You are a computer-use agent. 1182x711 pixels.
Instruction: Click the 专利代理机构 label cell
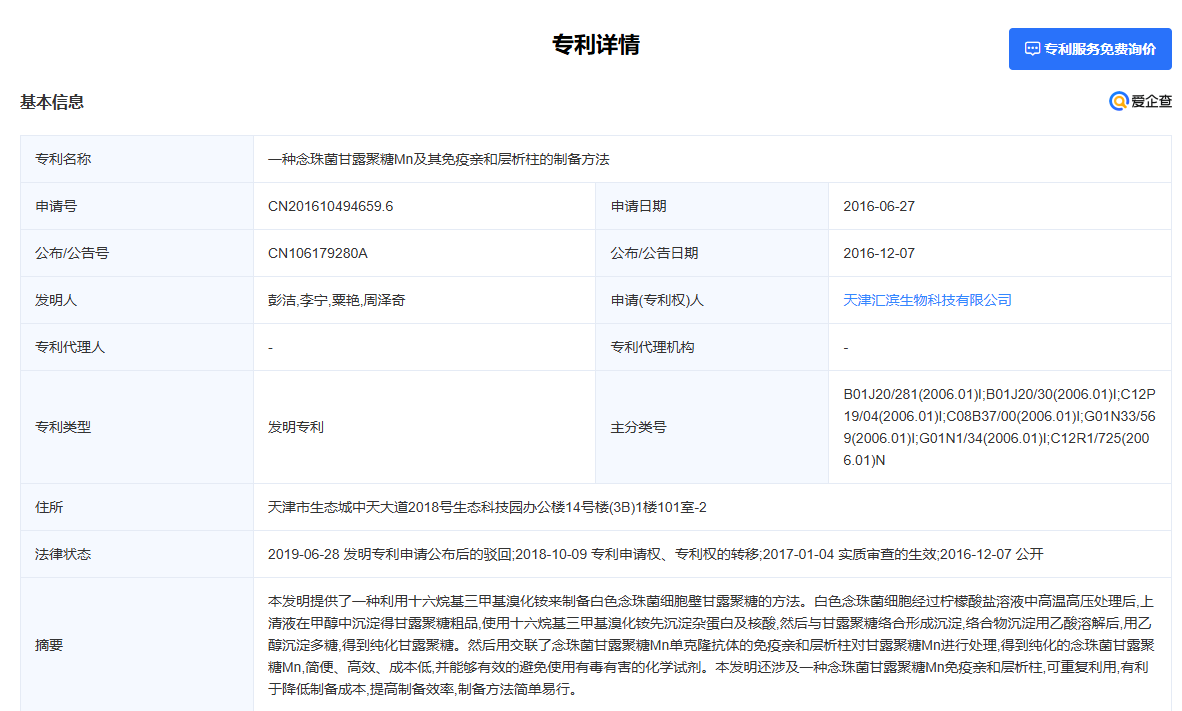click(712, 347)
